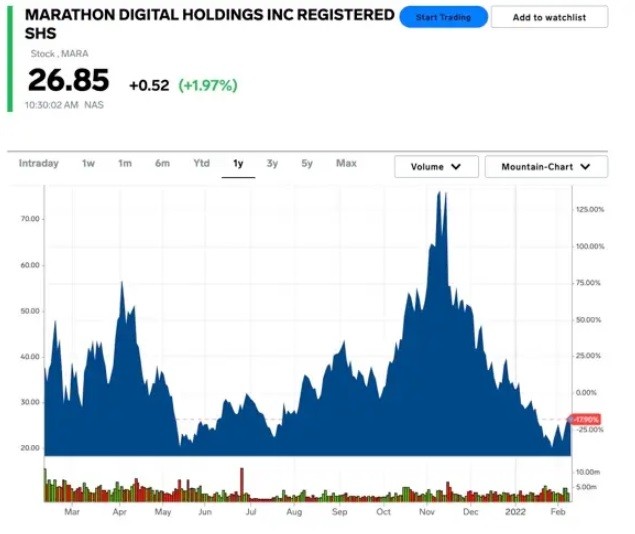Click the Start Trading button
This screenshot has height=534, width=635.
point(443,17)
